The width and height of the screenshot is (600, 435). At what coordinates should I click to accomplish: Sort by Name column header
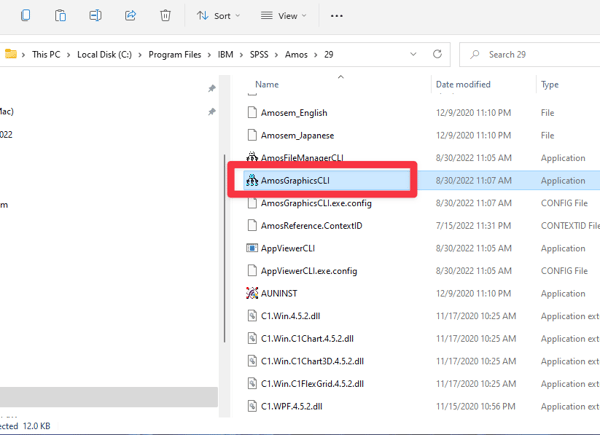tap(267, 85)
